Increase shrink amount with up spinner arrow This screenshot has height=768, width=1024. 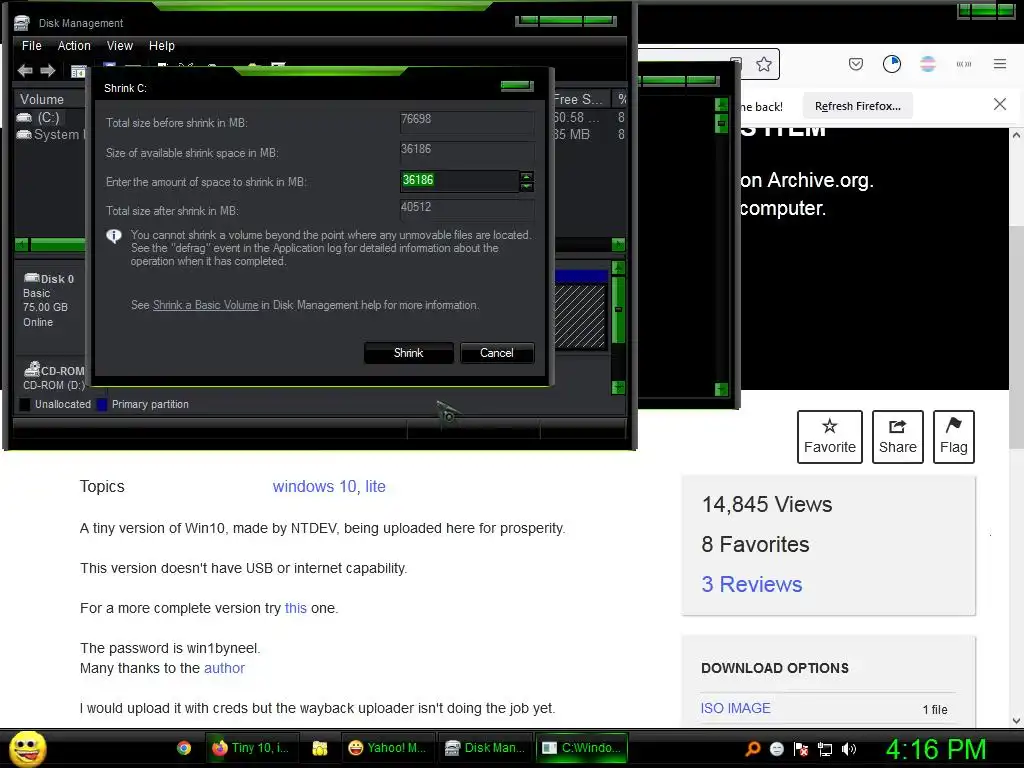526,176
